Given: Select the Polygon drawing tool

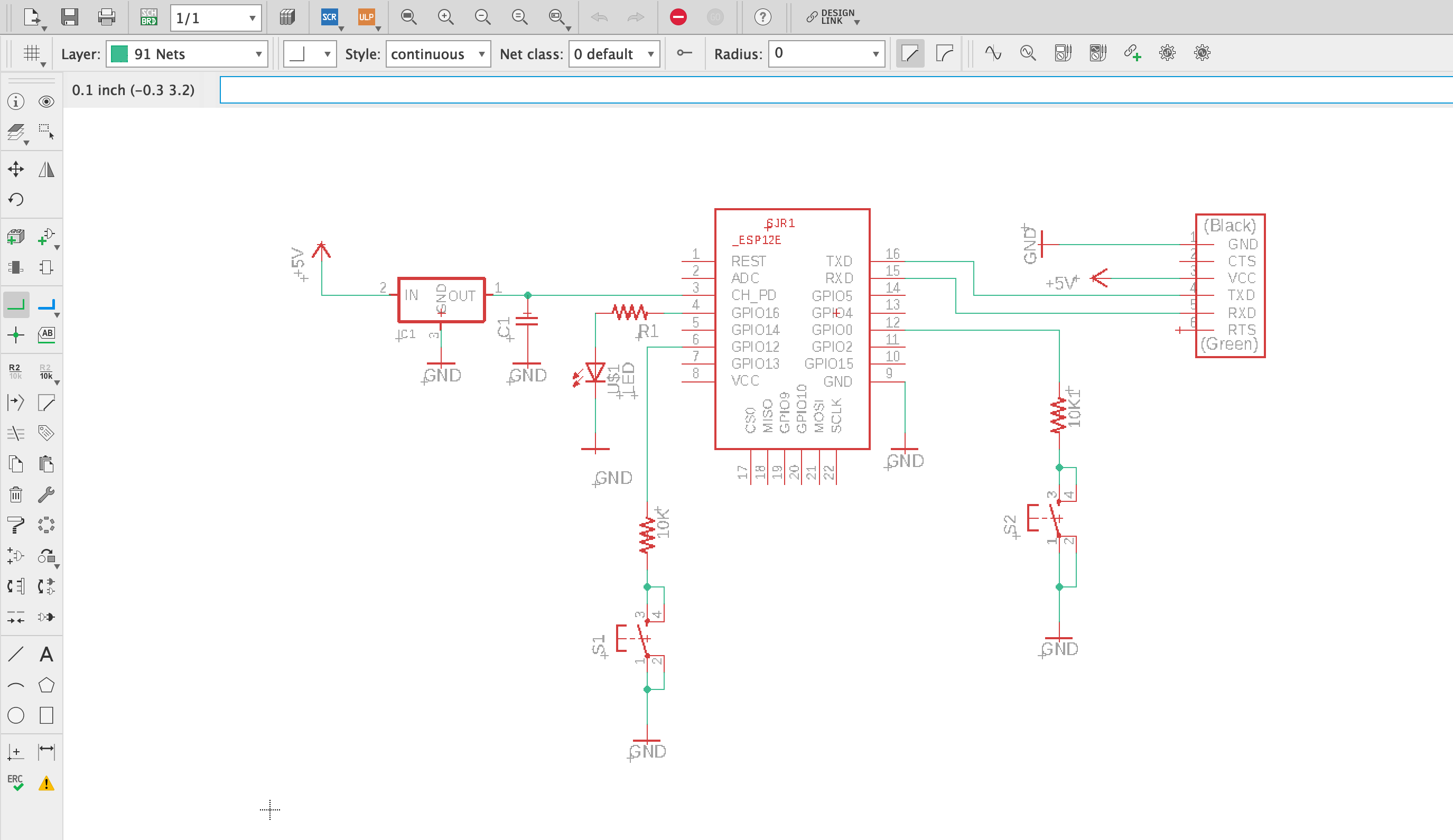Looking at the screenshot, I should click(x=46, y=686).
